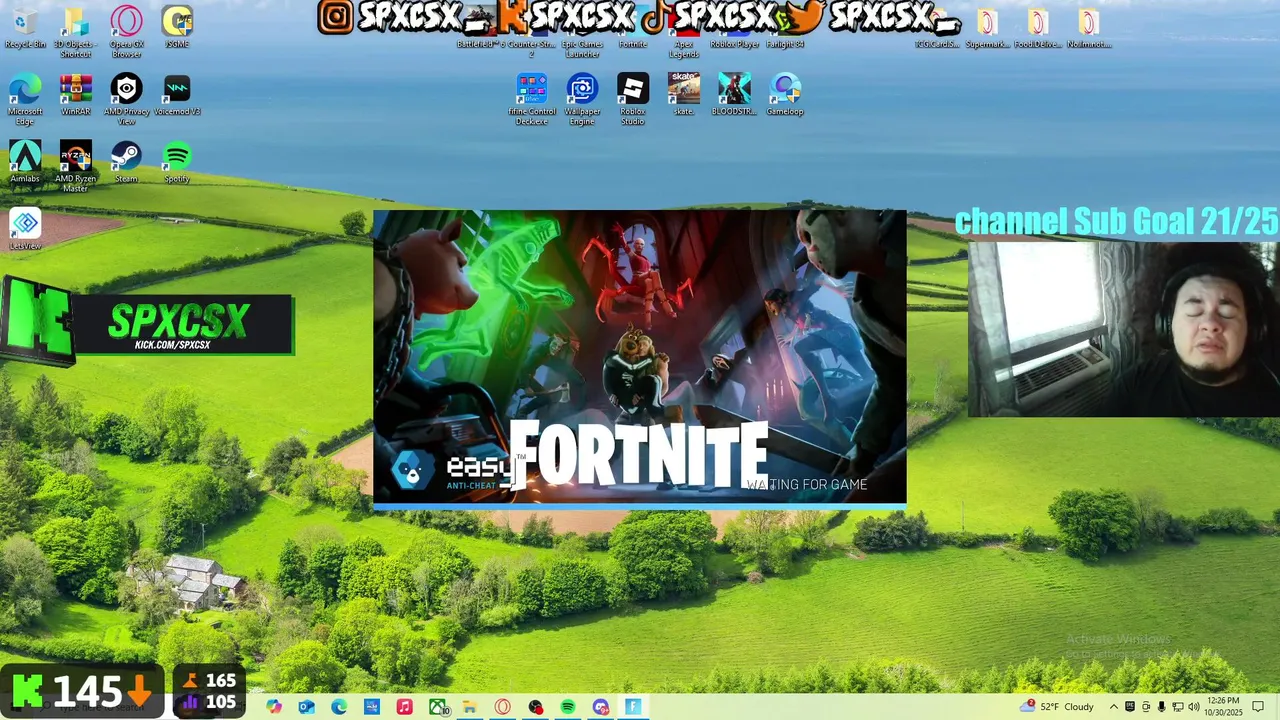Select the Gameloop desktop icon
1280x720 pixels.
pos(785,95)
